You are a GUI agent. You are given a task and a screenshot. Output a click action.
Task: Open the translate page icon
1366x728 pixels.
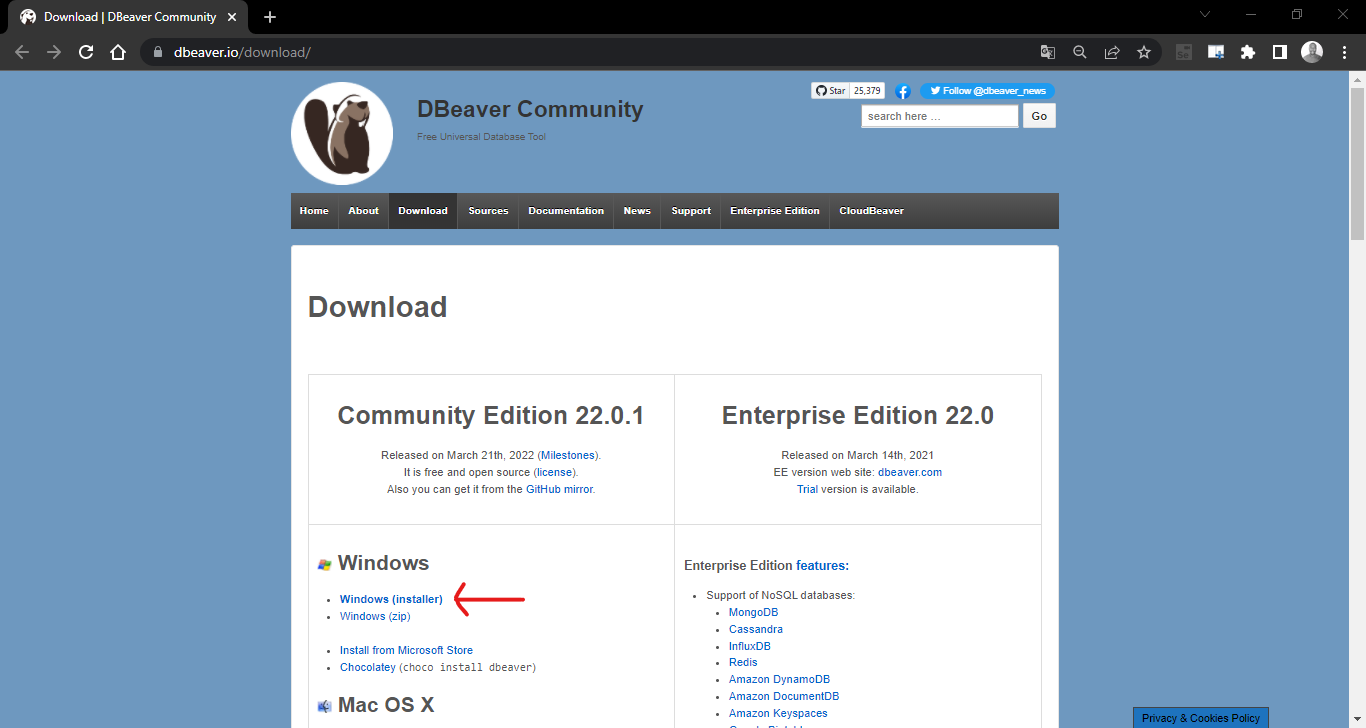point(1047,52)
